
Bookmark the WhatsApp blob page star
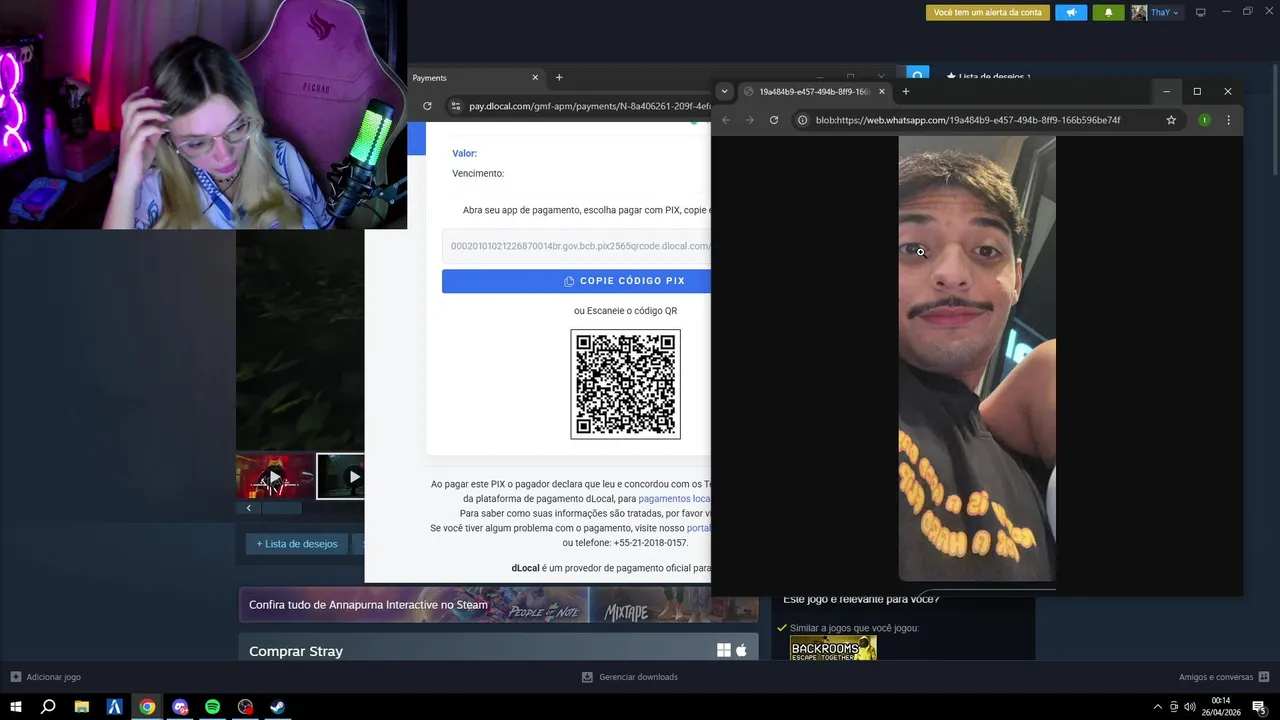1171,120
